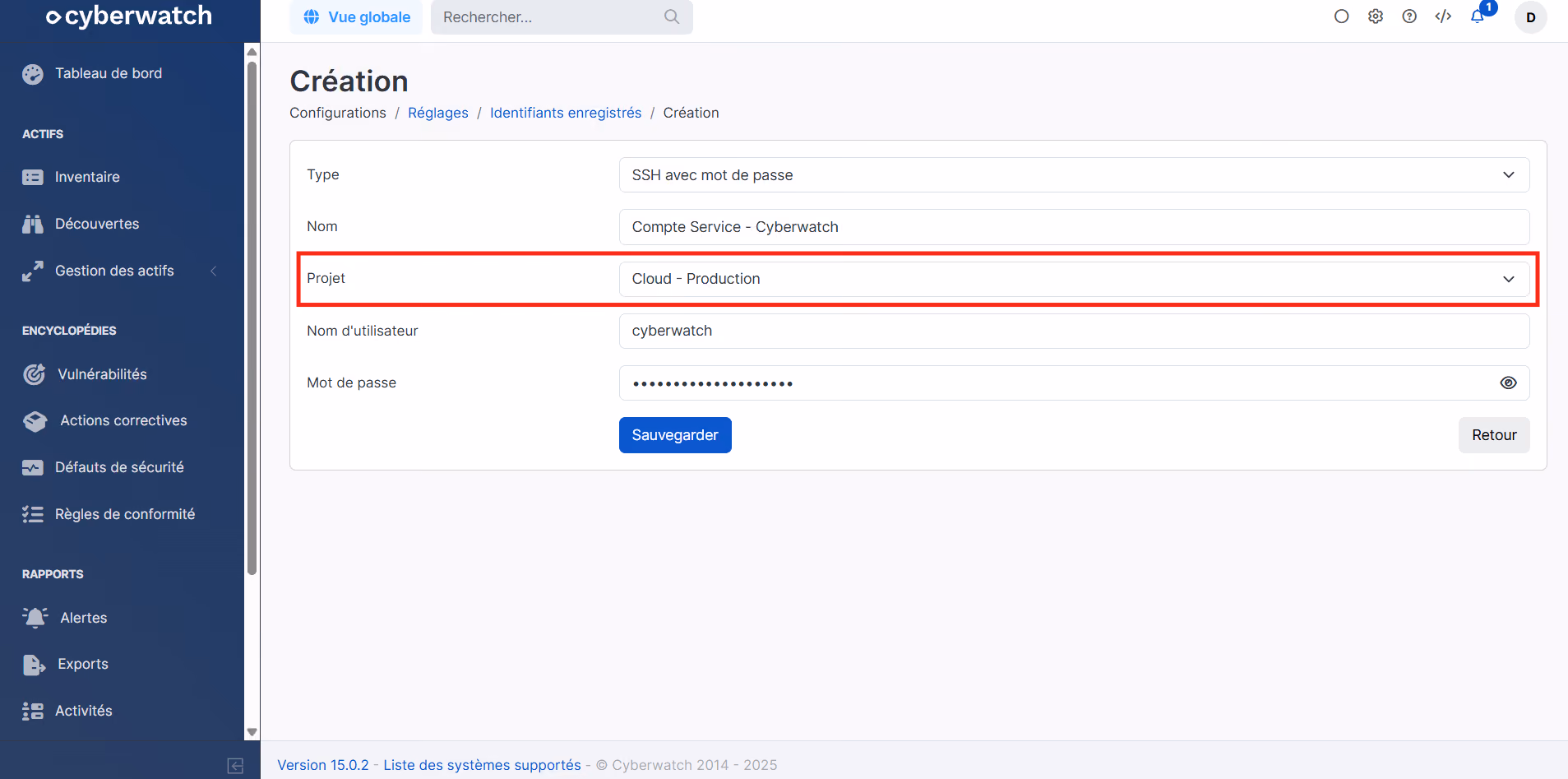Viewport: 1568px width, 779px height.
Task: Click the Règles de conformité checklist icon
Action: (33, 514)
